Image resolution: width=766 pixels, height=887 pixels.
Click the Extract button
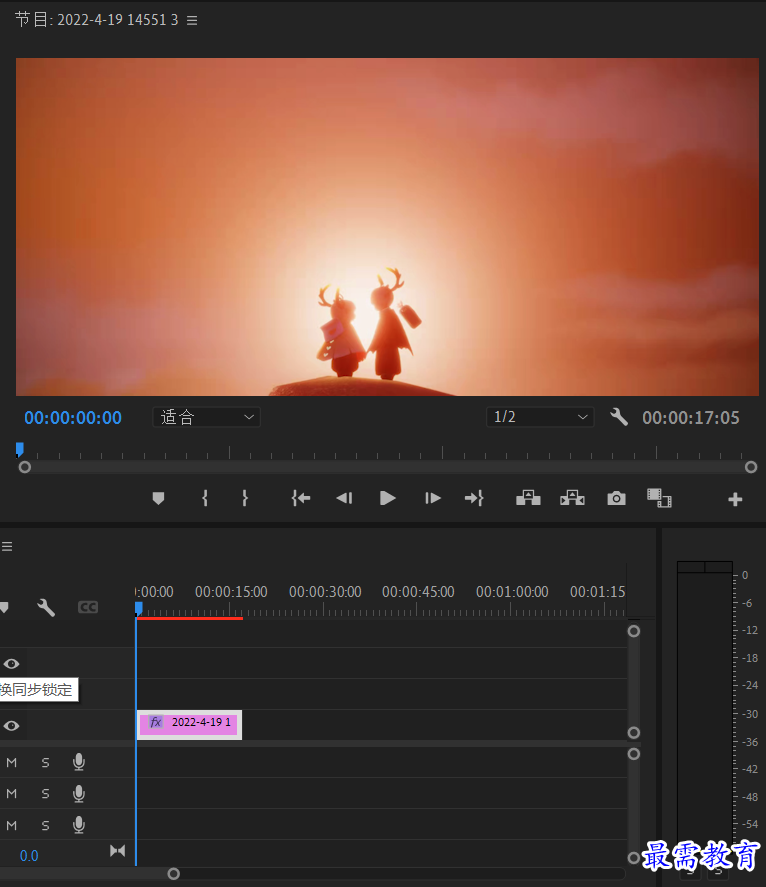(x=573, y=498)
